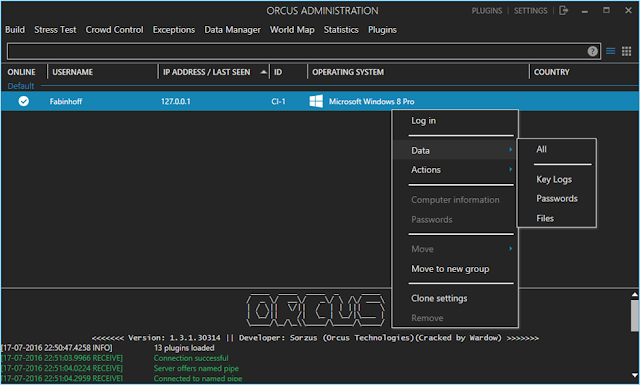640x385 pixels.
Task: Select Key Logs in Data submenu
Action: point(557,179)
